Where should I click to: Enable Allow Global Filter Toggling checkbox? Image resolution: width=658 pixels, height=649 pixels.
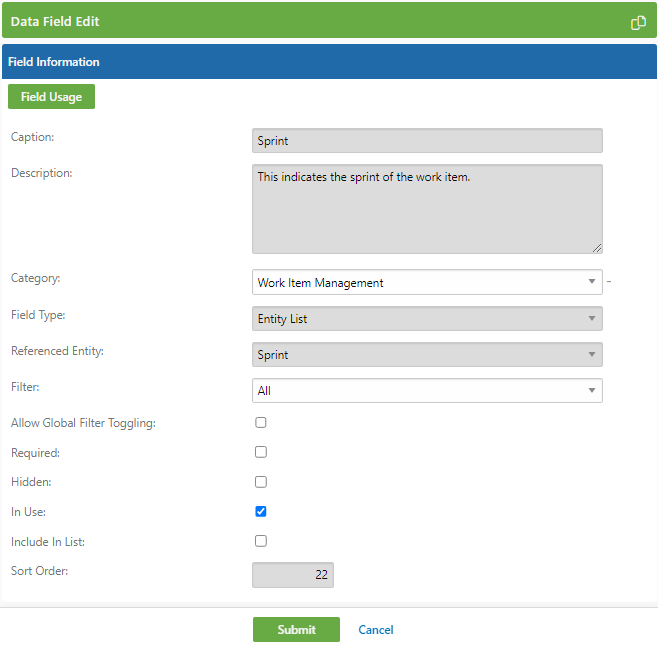tap(261, 422)
